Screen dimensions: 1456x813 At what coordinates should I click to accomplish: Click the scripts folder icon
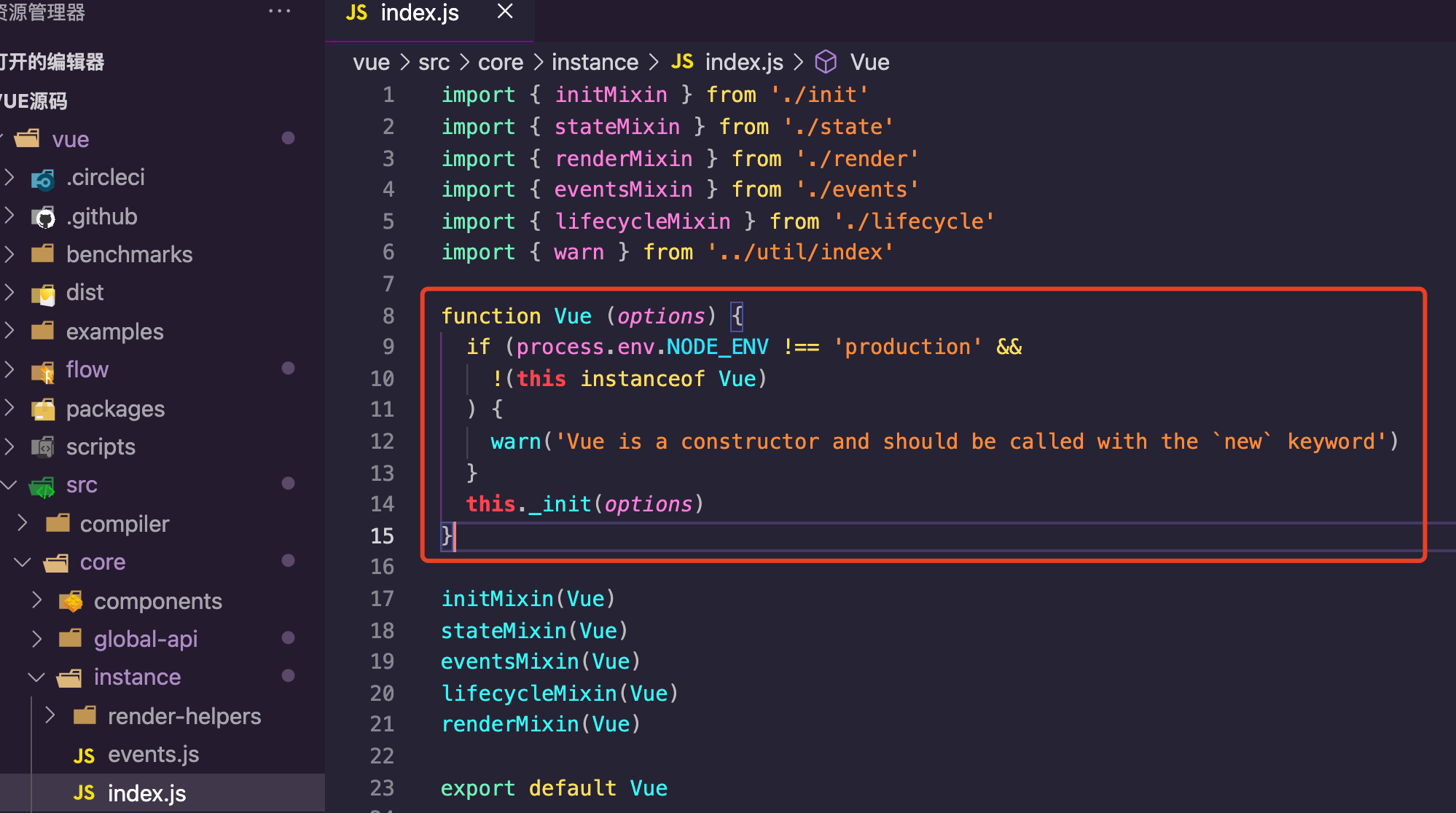click(x=43, y=447)
